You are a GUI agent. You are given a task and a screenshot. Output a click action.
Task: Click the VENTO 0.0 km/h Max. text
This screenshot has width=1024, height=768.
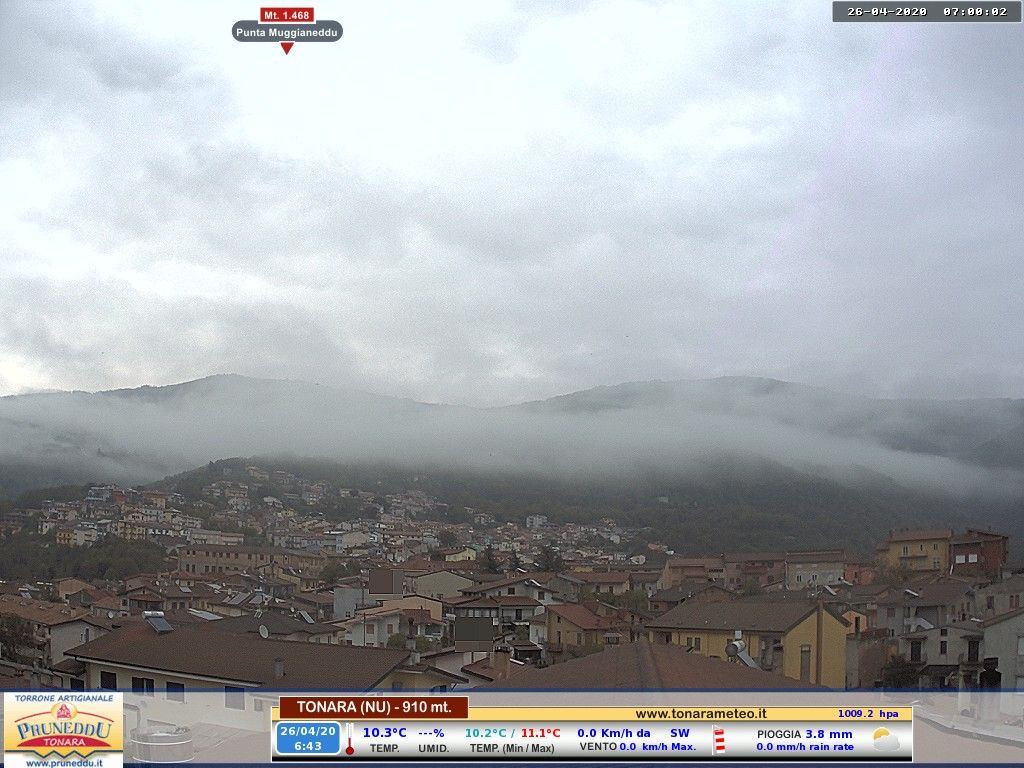pos(637,746)
